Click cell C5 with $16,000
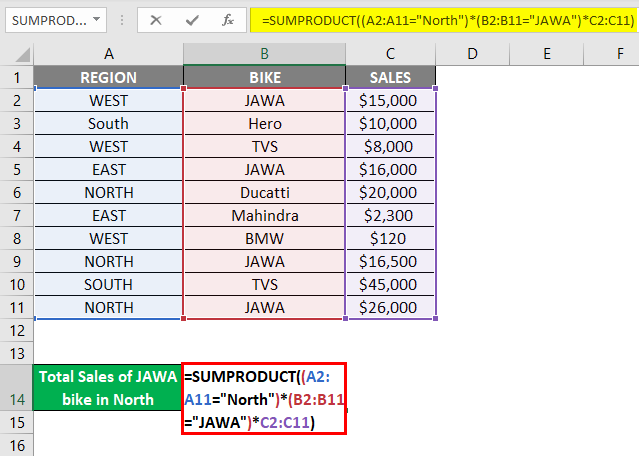Image resolution: width=639 pixels, height=456 pixels. point(390,169)
